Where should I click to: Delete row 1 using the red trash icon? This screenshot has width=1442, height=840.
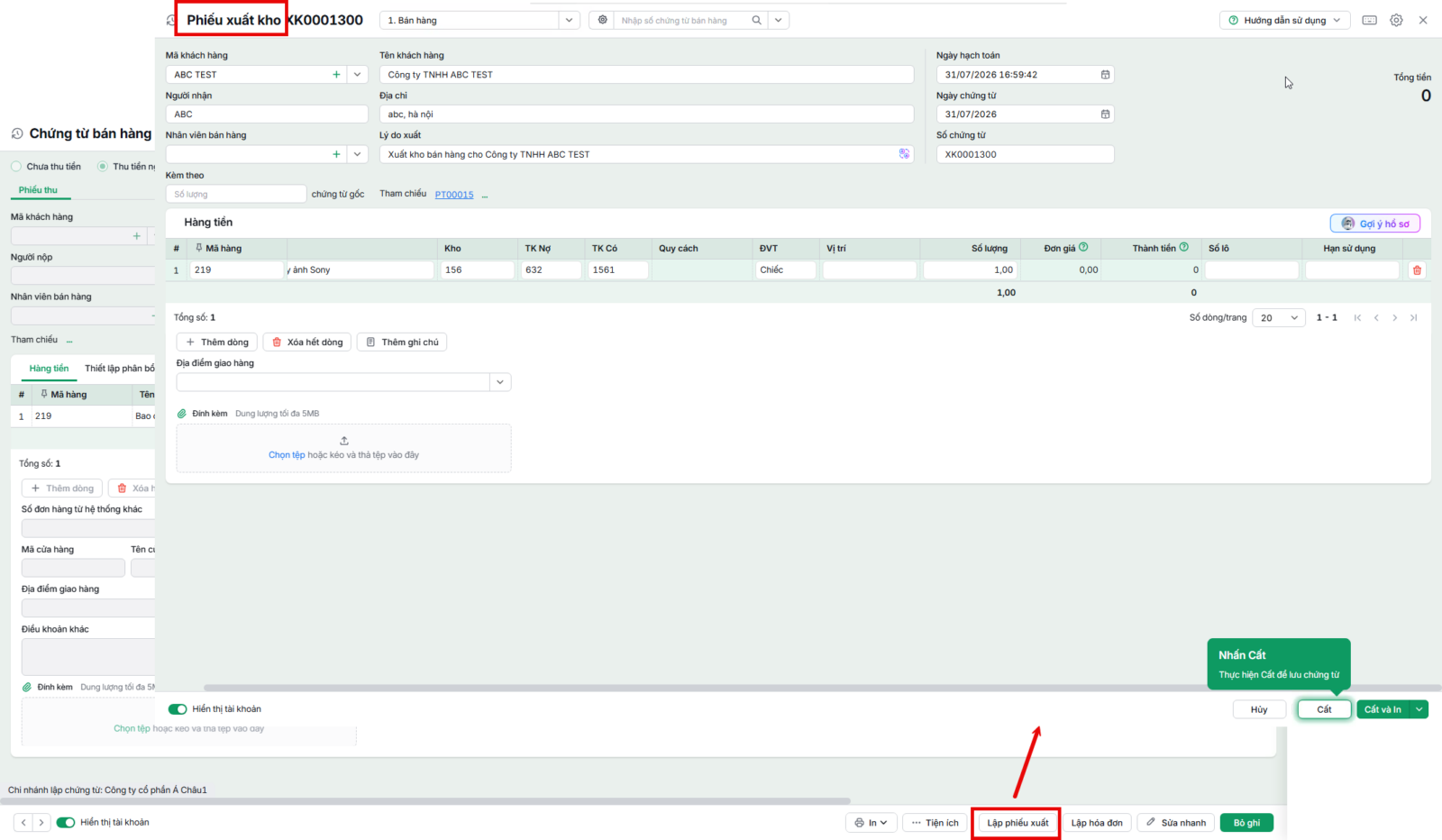[1417, 269]
